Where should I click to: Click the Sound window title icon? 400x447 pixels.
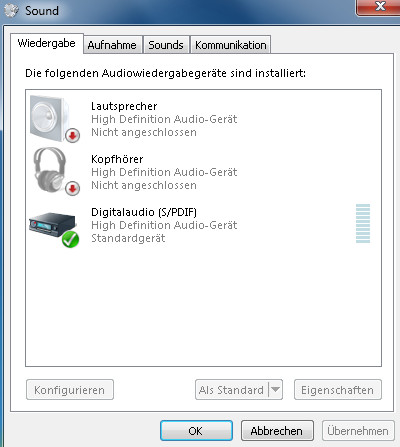[11, 11]
